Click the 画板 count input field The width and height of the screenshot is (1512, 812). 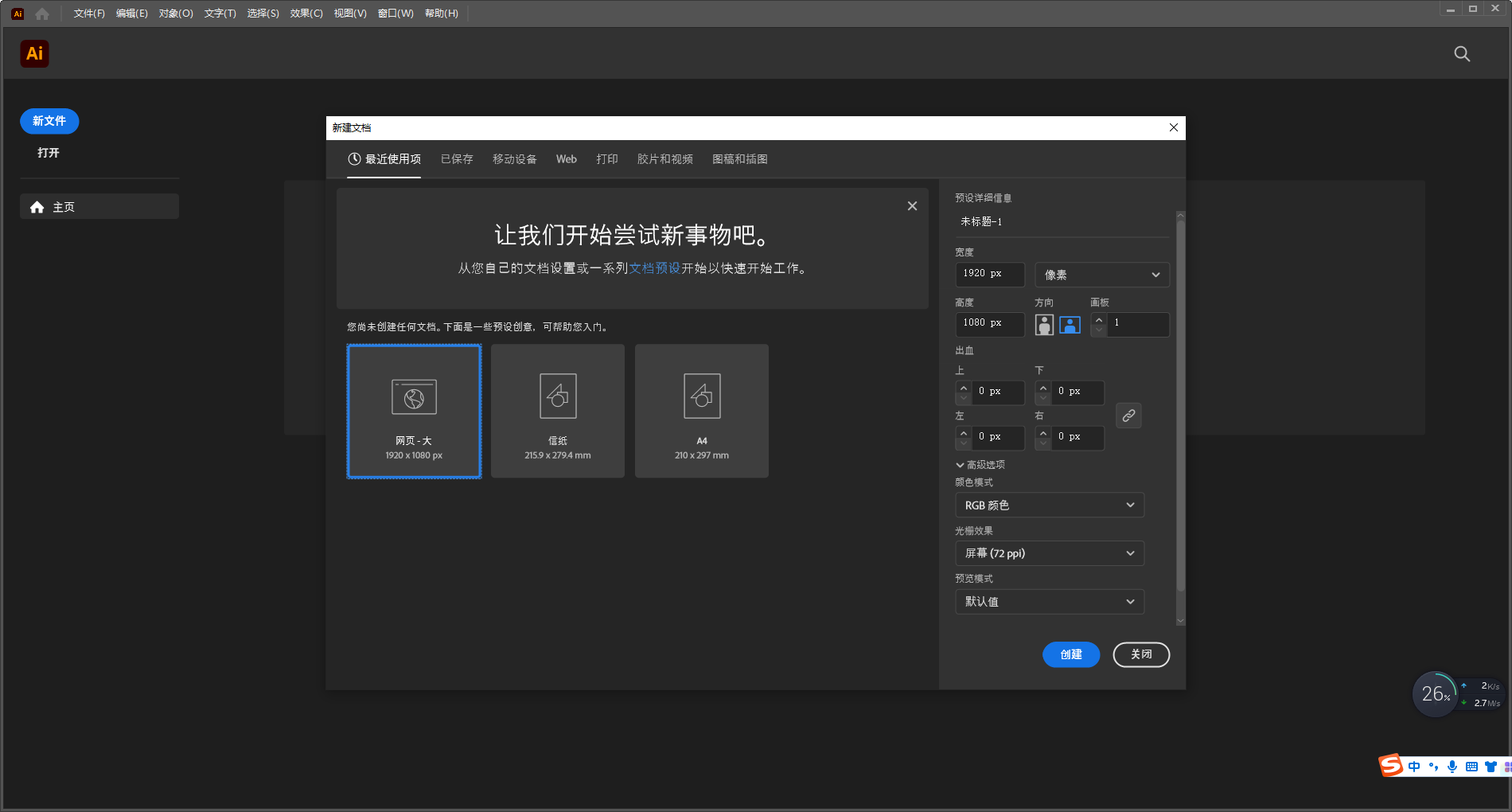[1139, 324]
